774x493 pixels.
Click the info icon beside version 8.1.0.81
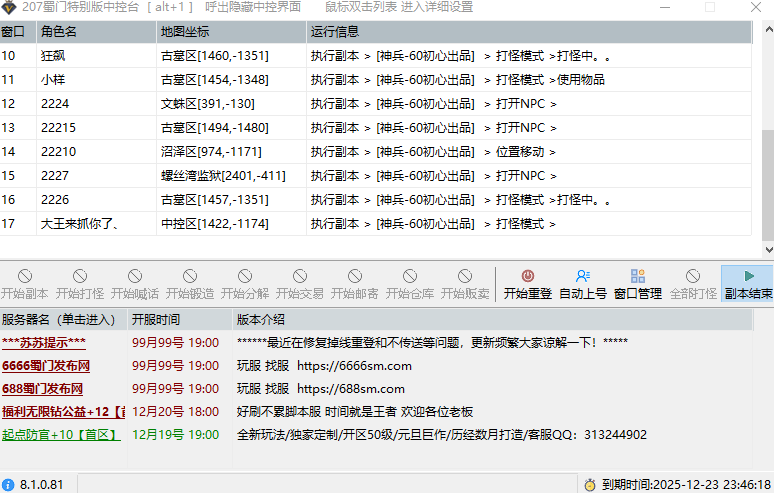point(9,484)
